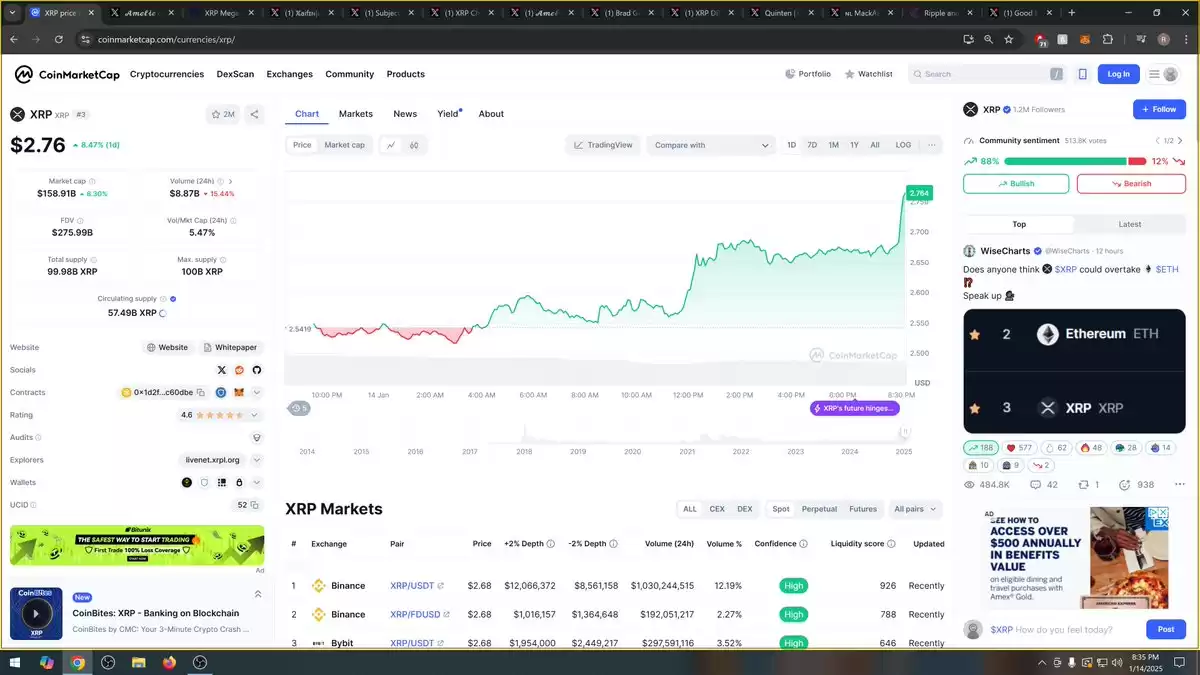The width and height of the screenshot is (1200, 675).
Task: Vote Bullish on XRP sentiment
Action: pos(1016,184)
